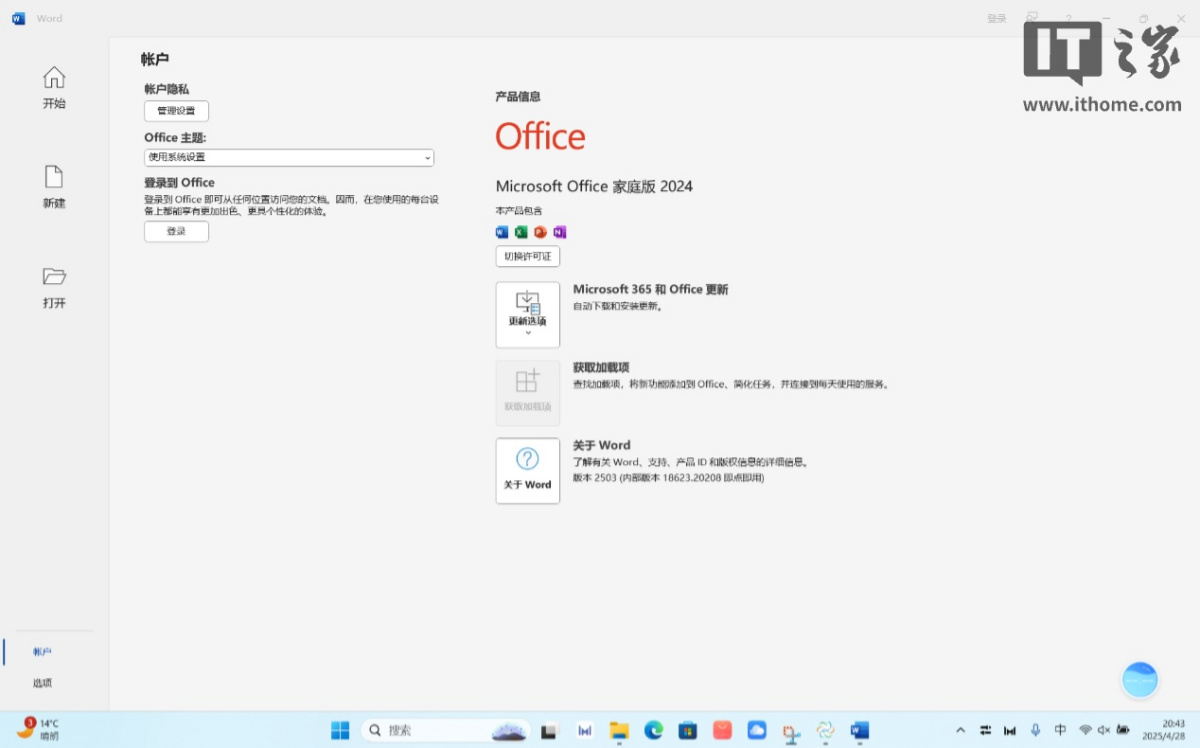The height and width of the screenshot is (748, 1200).
Task: Click the OneNote icon under 本产品包含
Action: [559, 232]
